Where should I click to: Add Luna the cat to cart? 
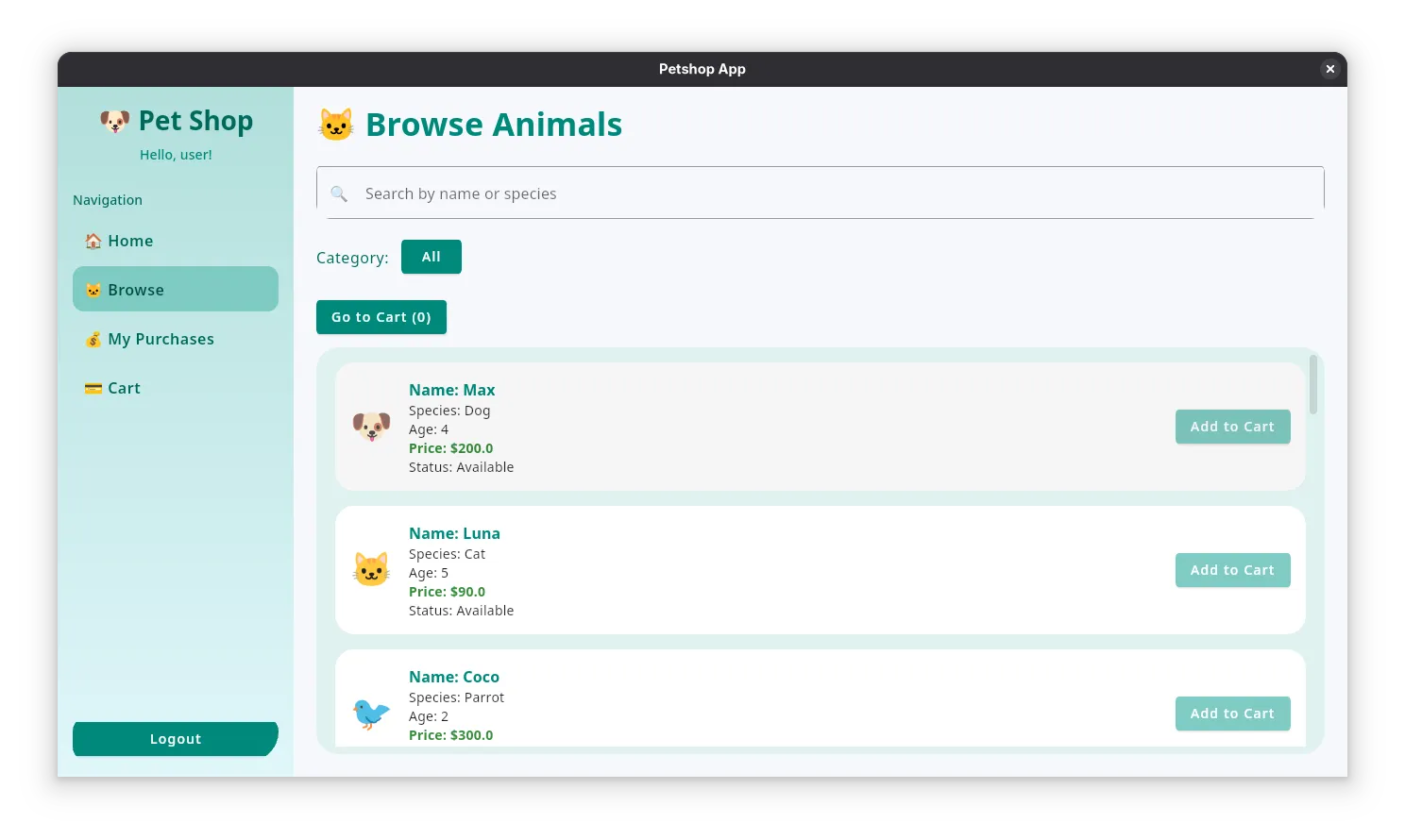[x=1232, y=570]
